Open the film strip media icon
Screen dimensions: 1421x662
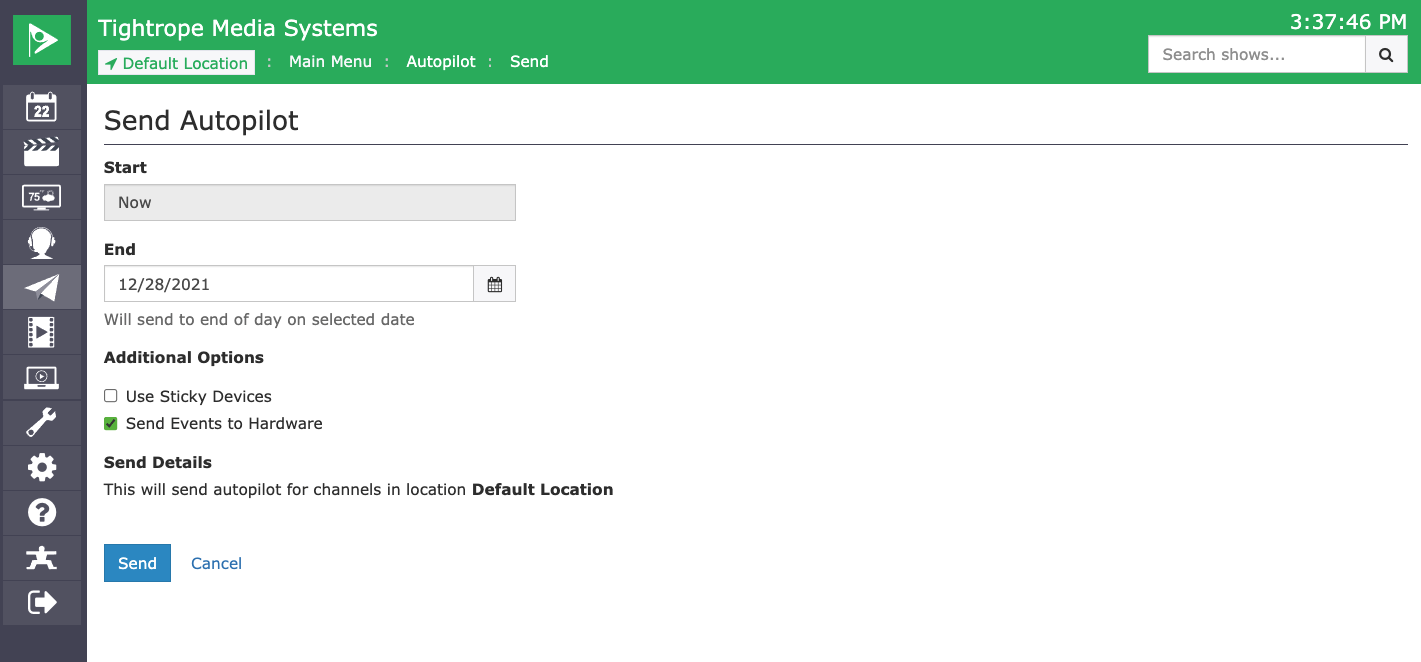click(x=42, y=332)
